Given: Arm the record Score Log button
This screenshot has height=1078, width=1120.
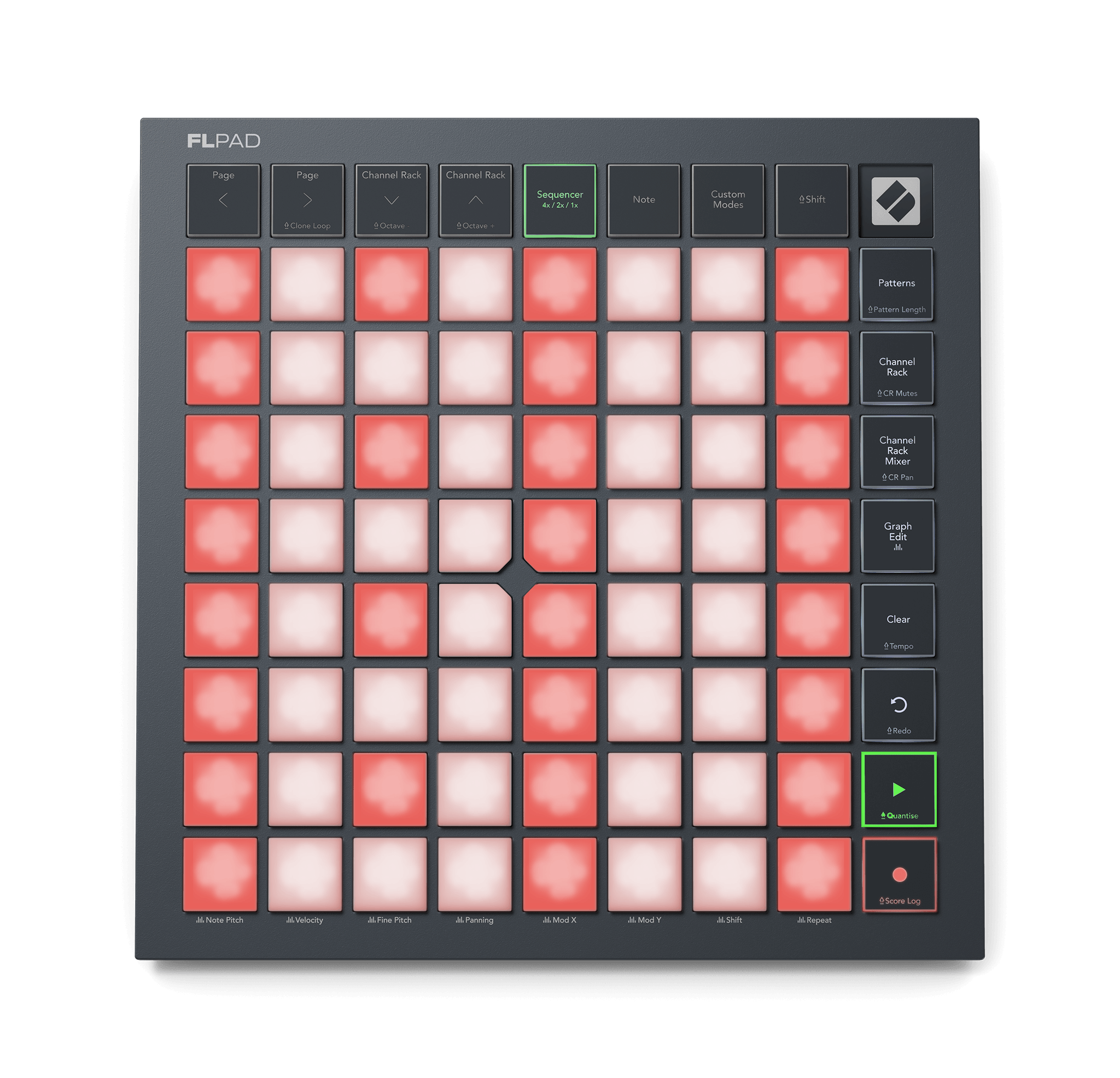Looking at the screenshot, I should (x=900, y=875).
